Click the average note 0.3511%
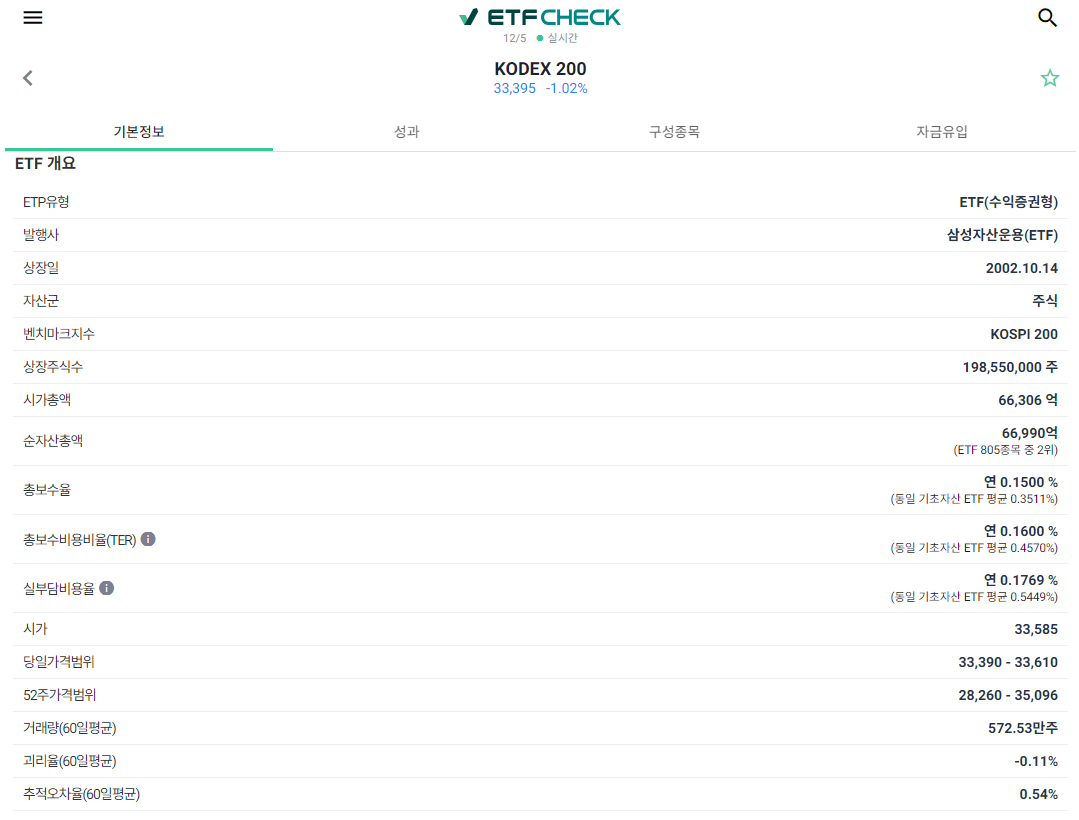1079x820 pixels. tap(973, 499)
